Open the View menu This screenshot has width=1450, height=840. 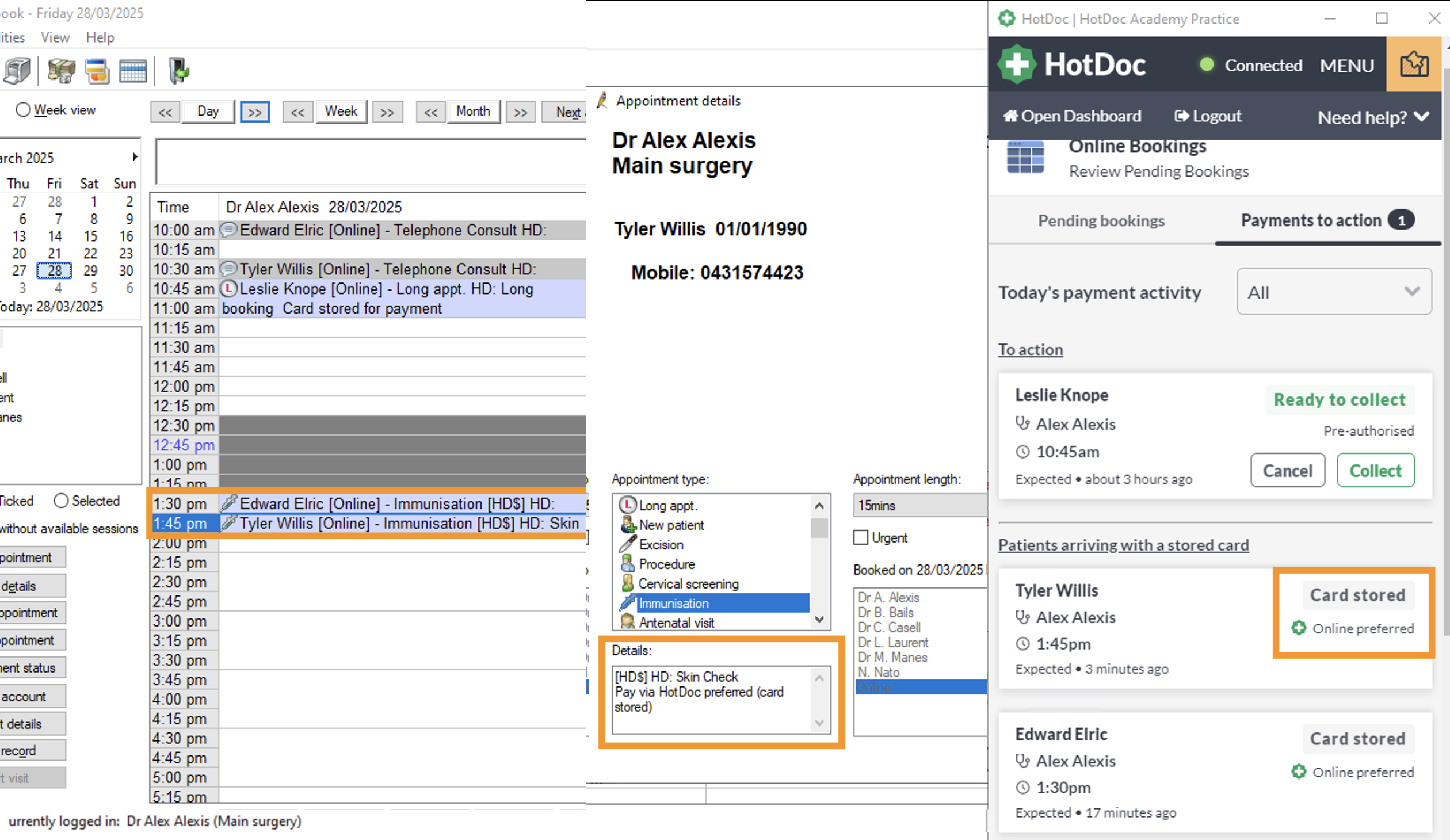[55, 37]
